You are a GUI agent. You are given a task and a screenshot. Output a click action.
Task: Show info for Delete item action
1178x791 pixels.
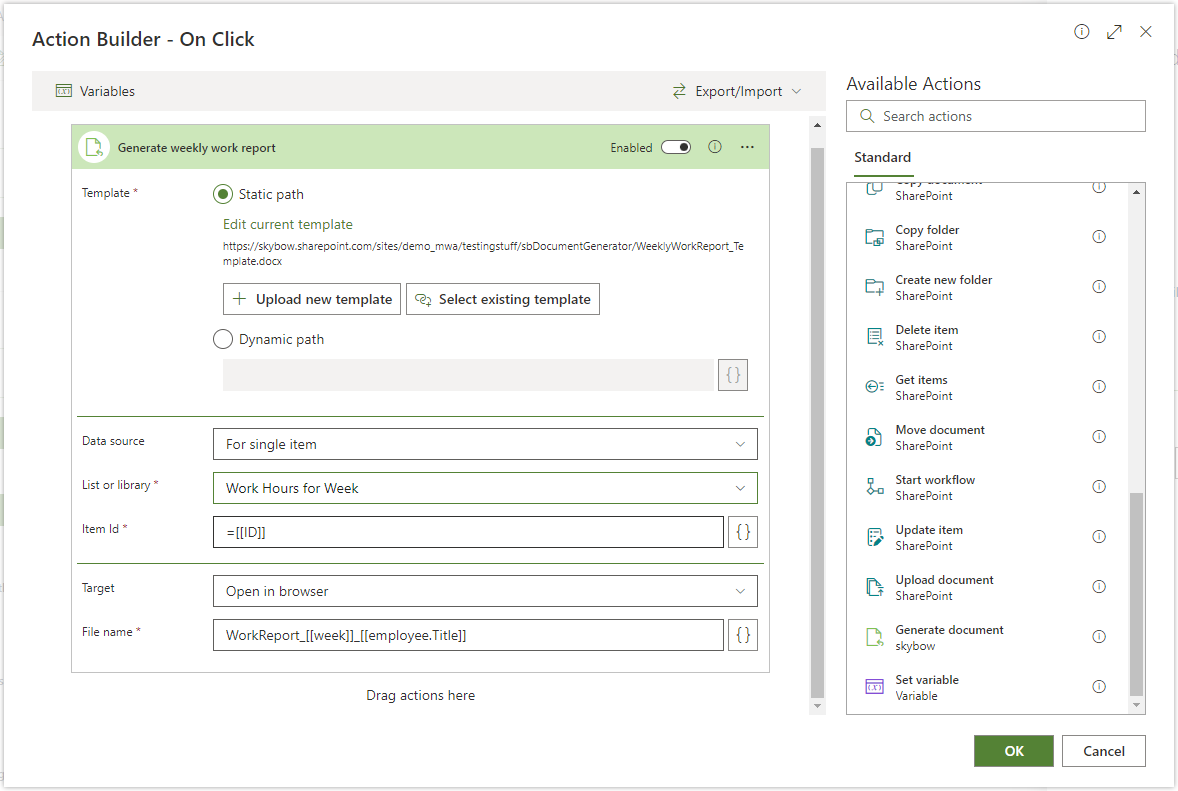tap(1099, 337)
